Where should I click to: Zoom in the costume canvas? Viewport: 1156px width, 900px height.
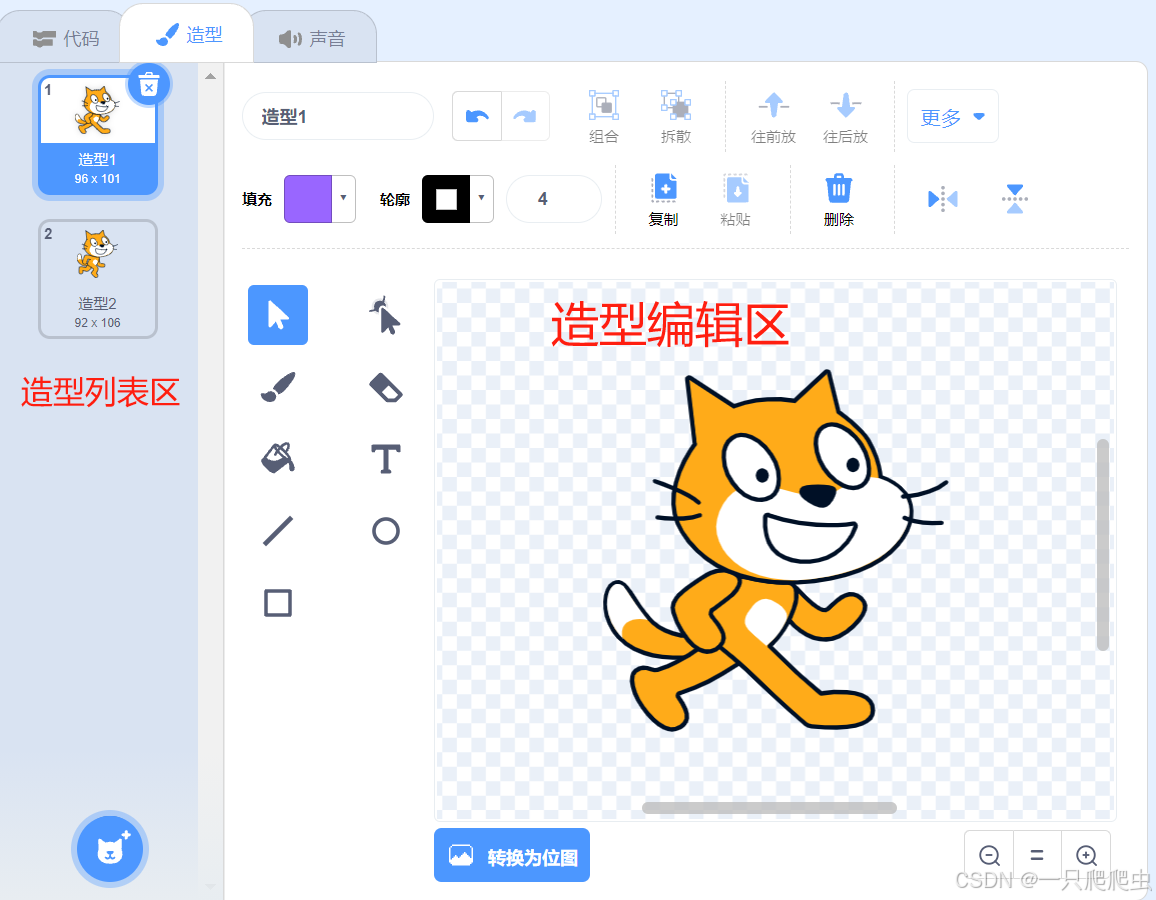coord(1085,855)
